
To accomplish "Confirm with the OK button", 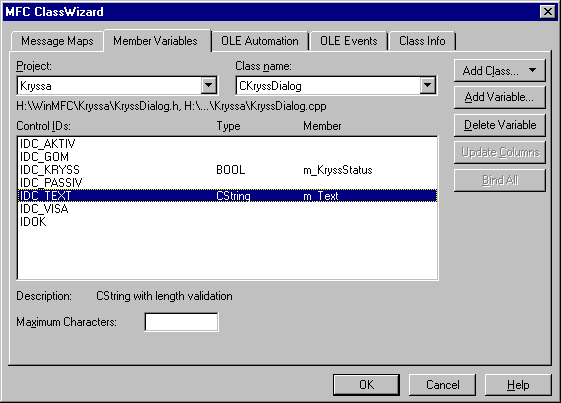I will pyautogui.click(x=366, y=385).
